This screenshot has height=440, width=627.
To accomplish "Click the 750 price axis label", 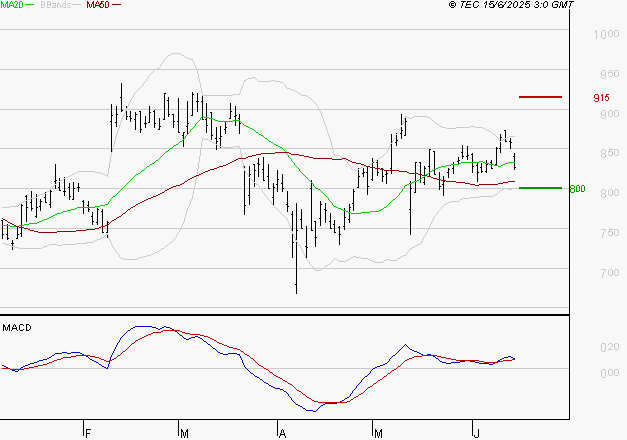I will point(608,233).
